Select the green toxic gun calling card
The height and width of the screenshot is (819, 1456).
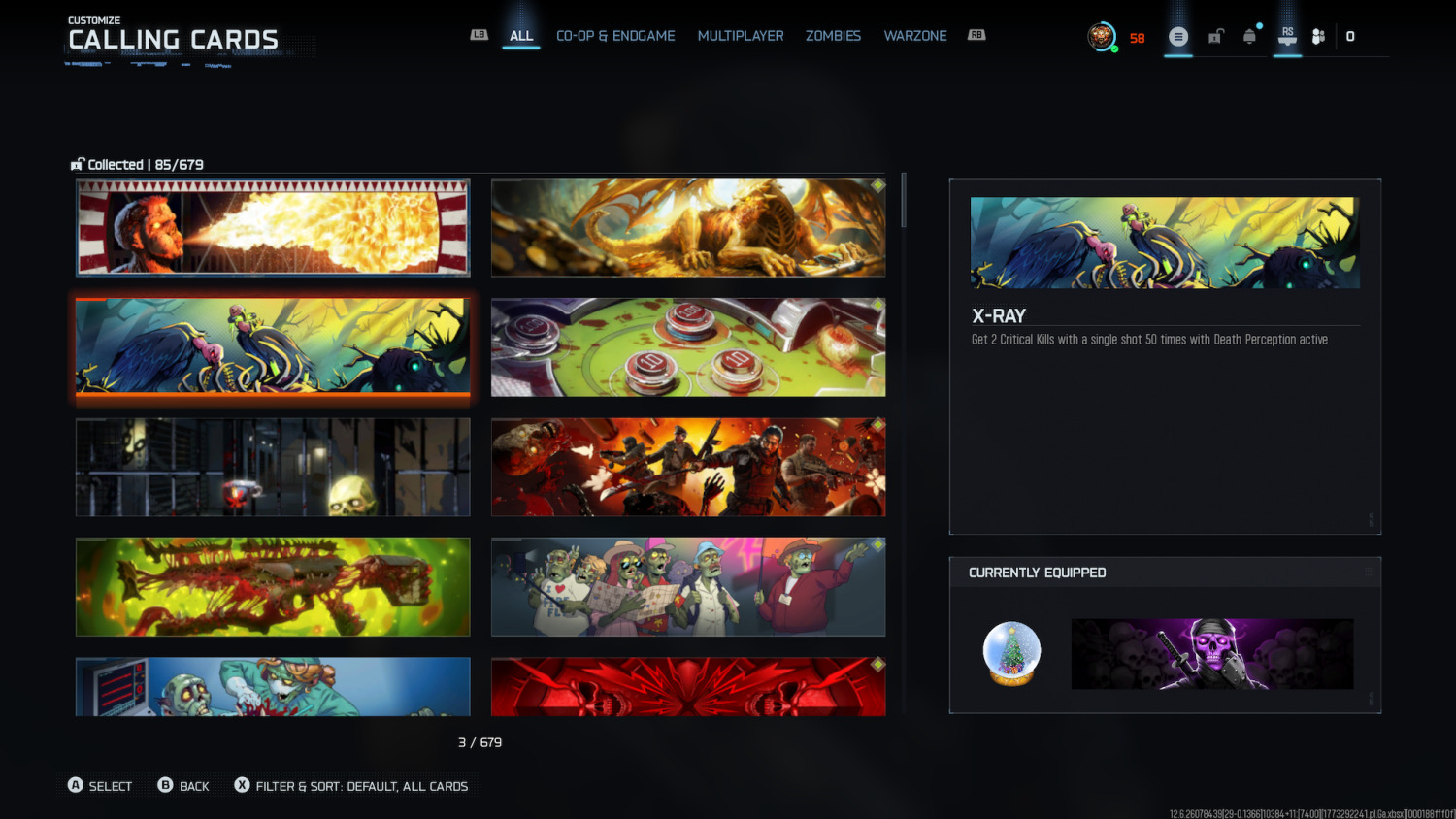[x=273, y=587]
